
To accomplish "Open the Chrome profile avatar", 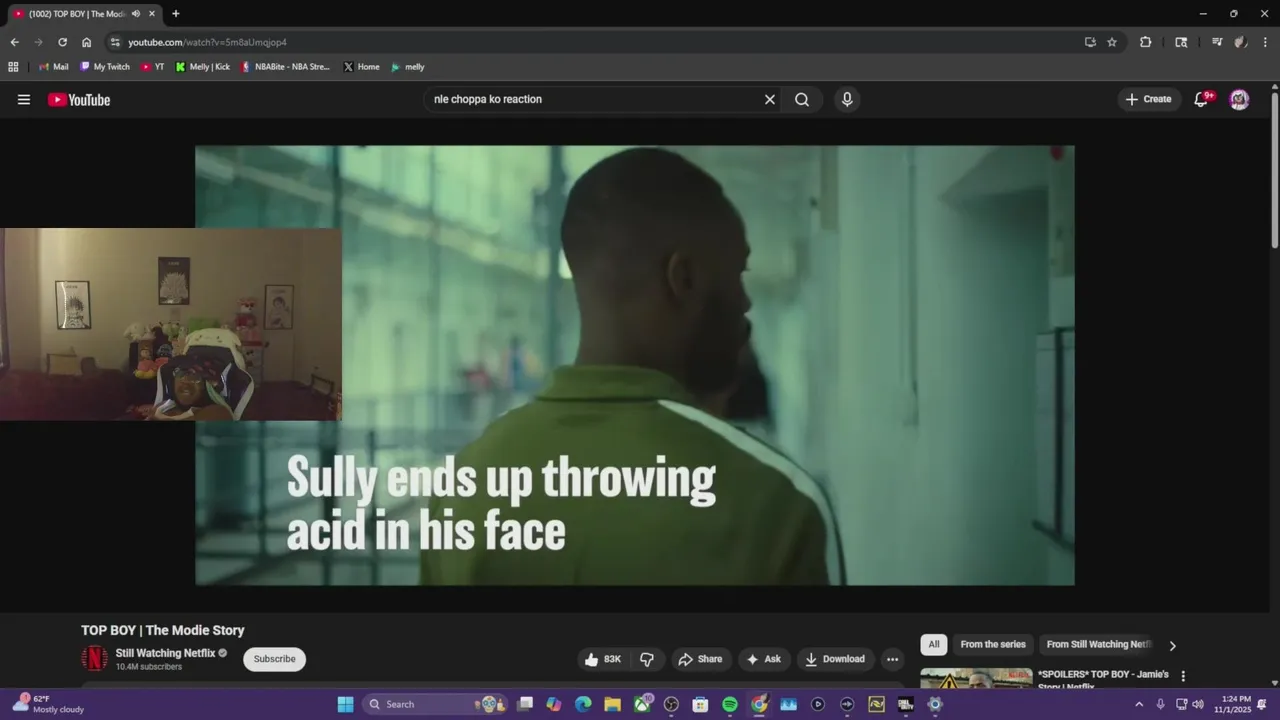I will click(x=1241, y=42).
